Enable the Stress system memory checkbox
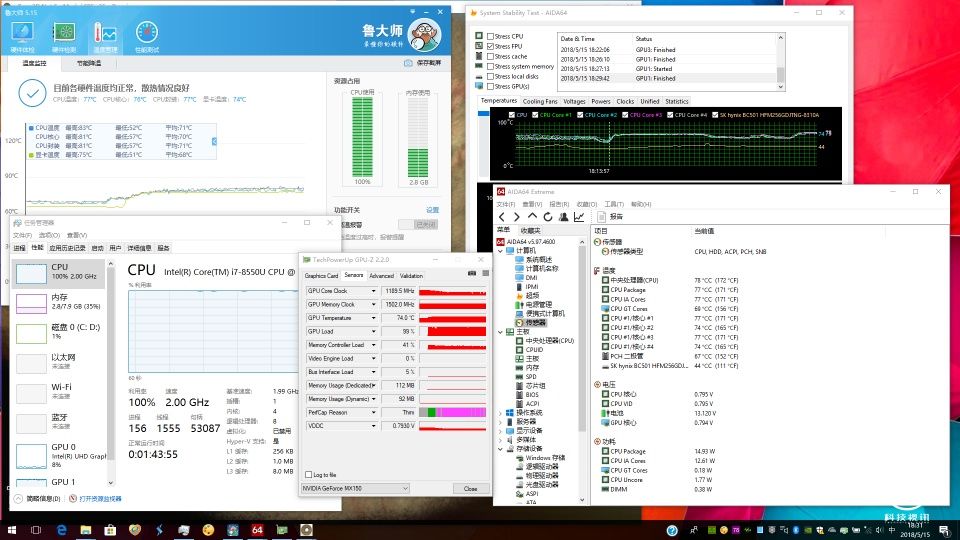The image size is (960, 540). tap(490, 66)
